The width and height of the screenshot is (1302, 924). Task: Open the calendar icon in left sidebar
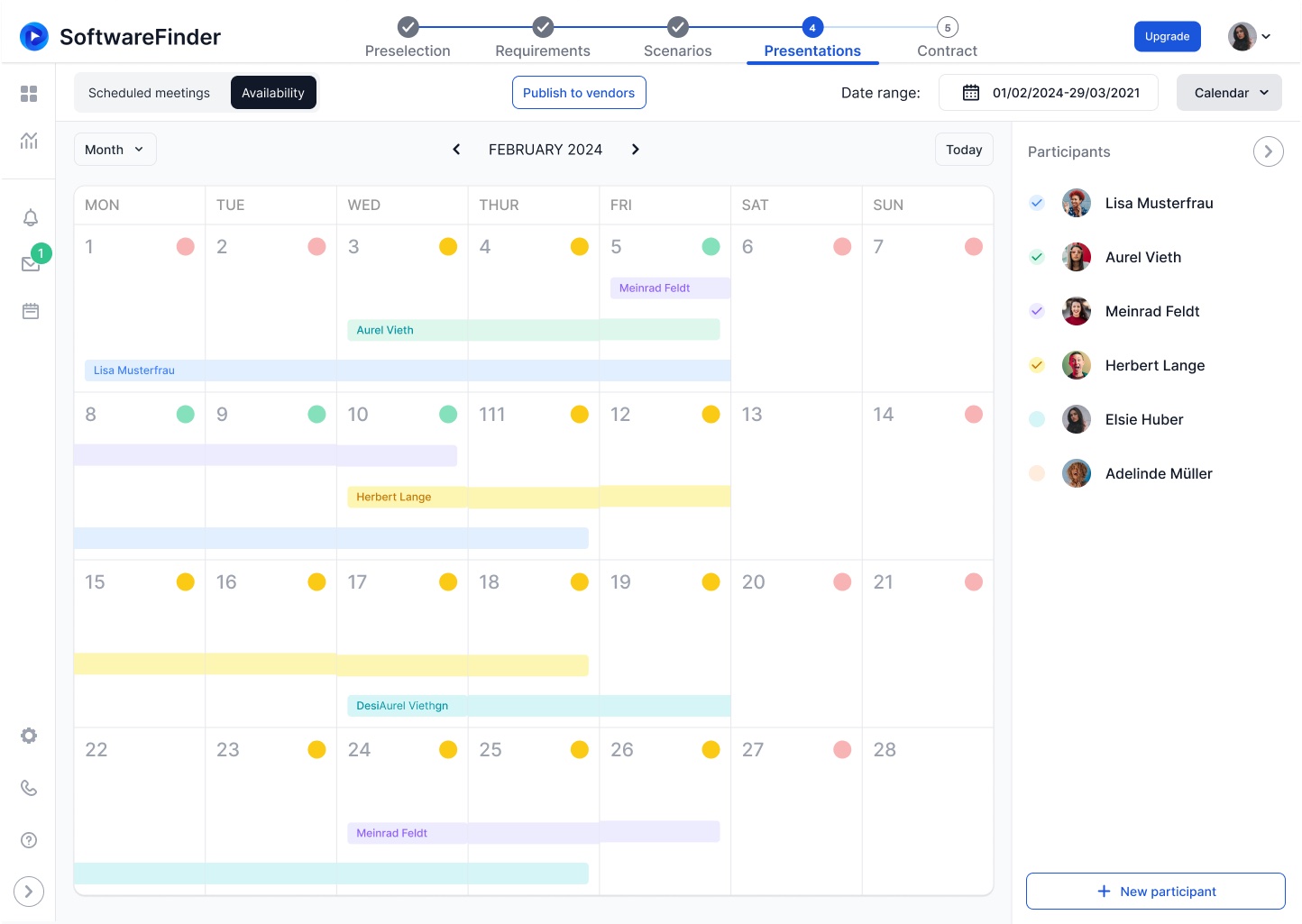(30, 311)
